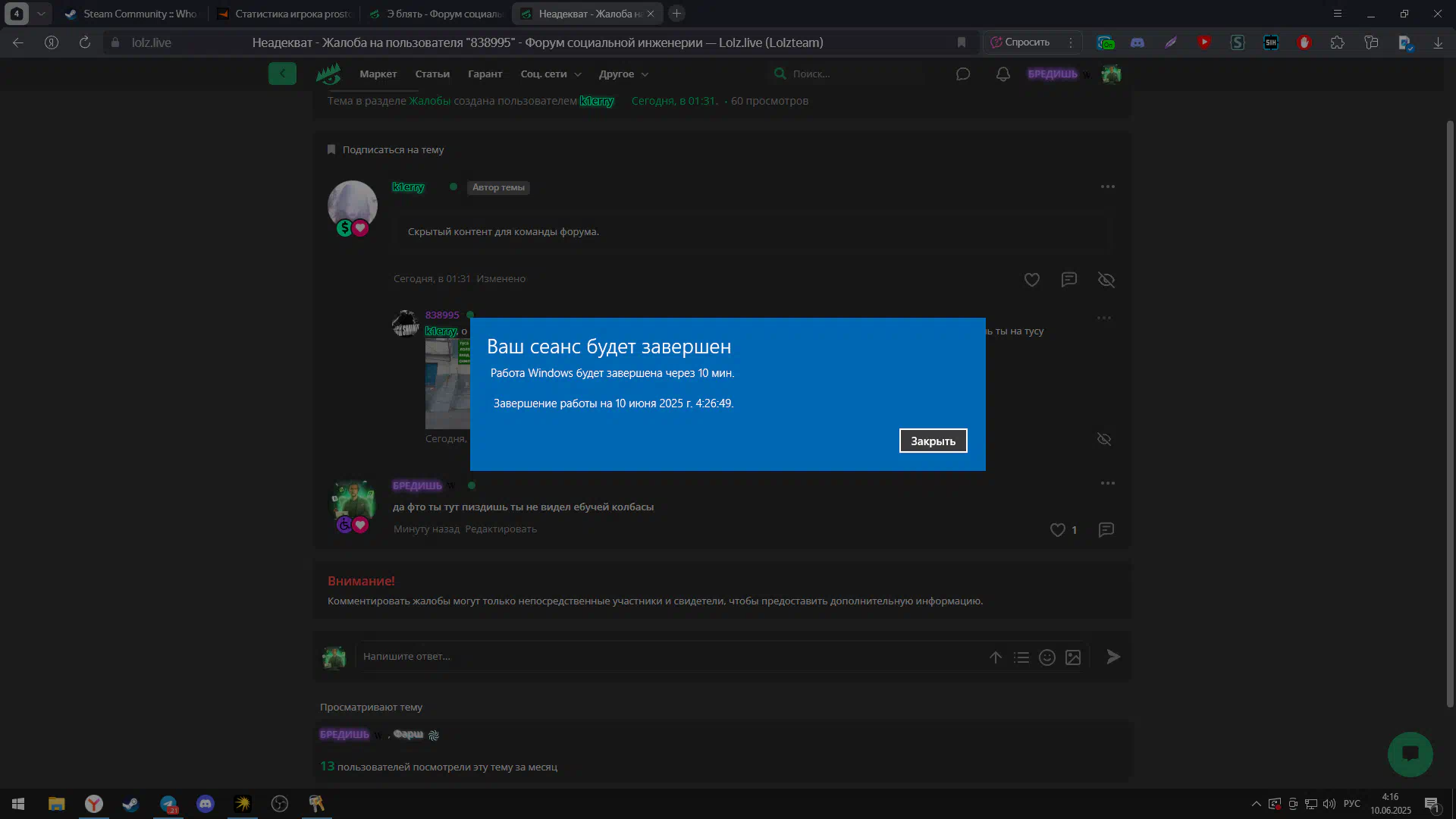Open forum notifications bell
Viewport: 1456px width, 819px height.
[x=1003, y=74]
